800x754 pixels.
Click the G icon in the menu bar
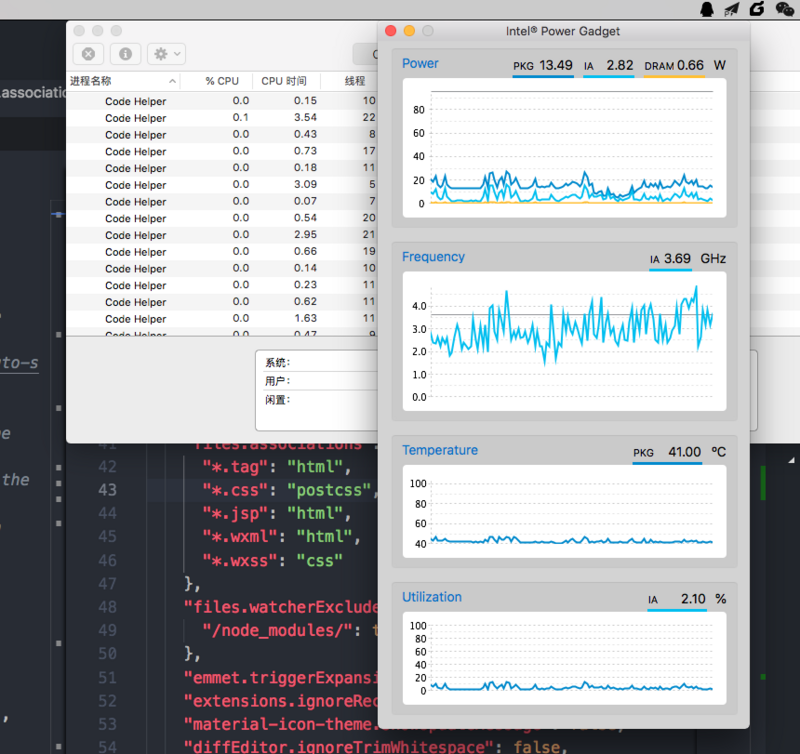click(x=757, y=9)
